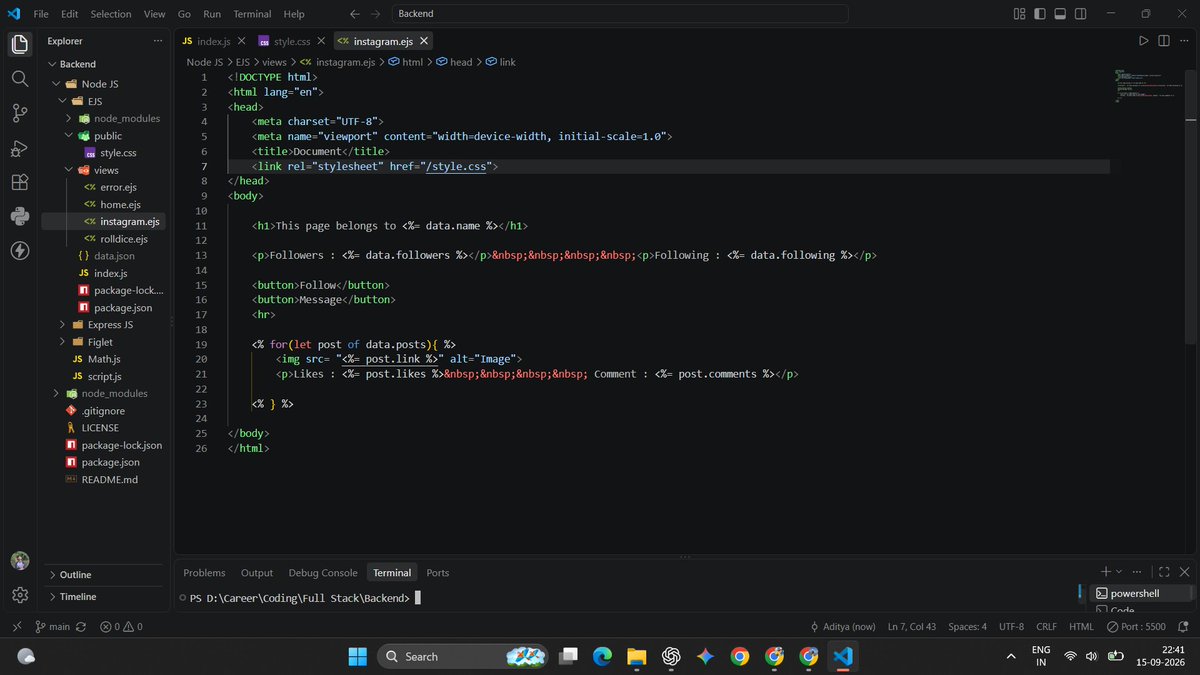Toggle Primary Side Bar visibility
This screenshot has width=1200, height=675.
pos(1040,14)
